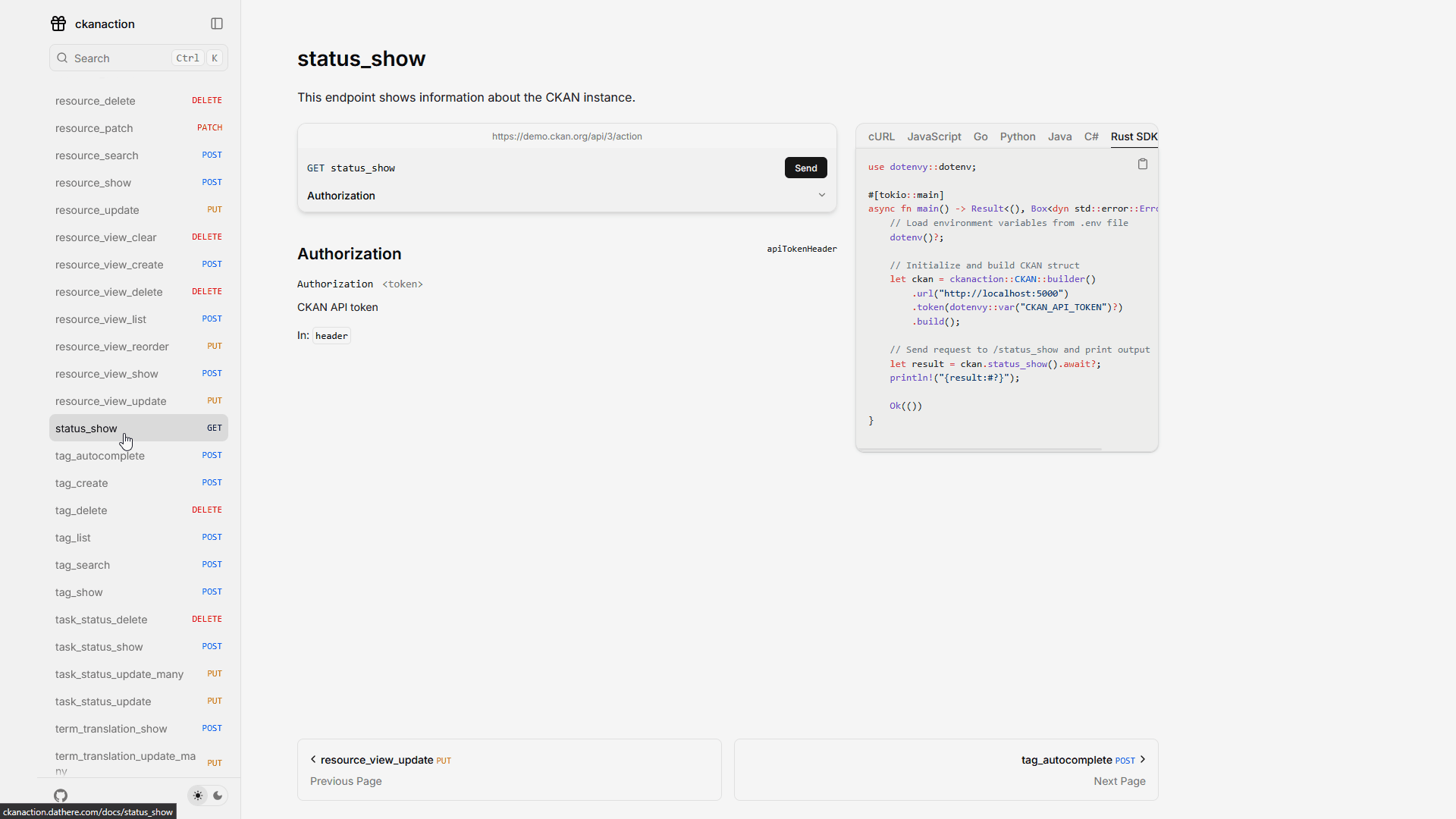Focus the Search input field
Image resolution: width=1456 pixels, height=819 pixels.
tap(121, 58)
